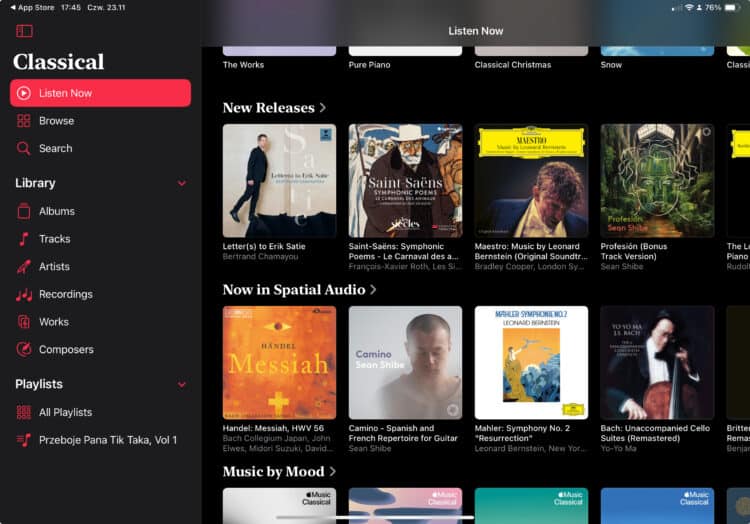This screenshot has height=524, width=750.
Task: Open the Classical Christmas playlist label
Action: tap(513, 65)
